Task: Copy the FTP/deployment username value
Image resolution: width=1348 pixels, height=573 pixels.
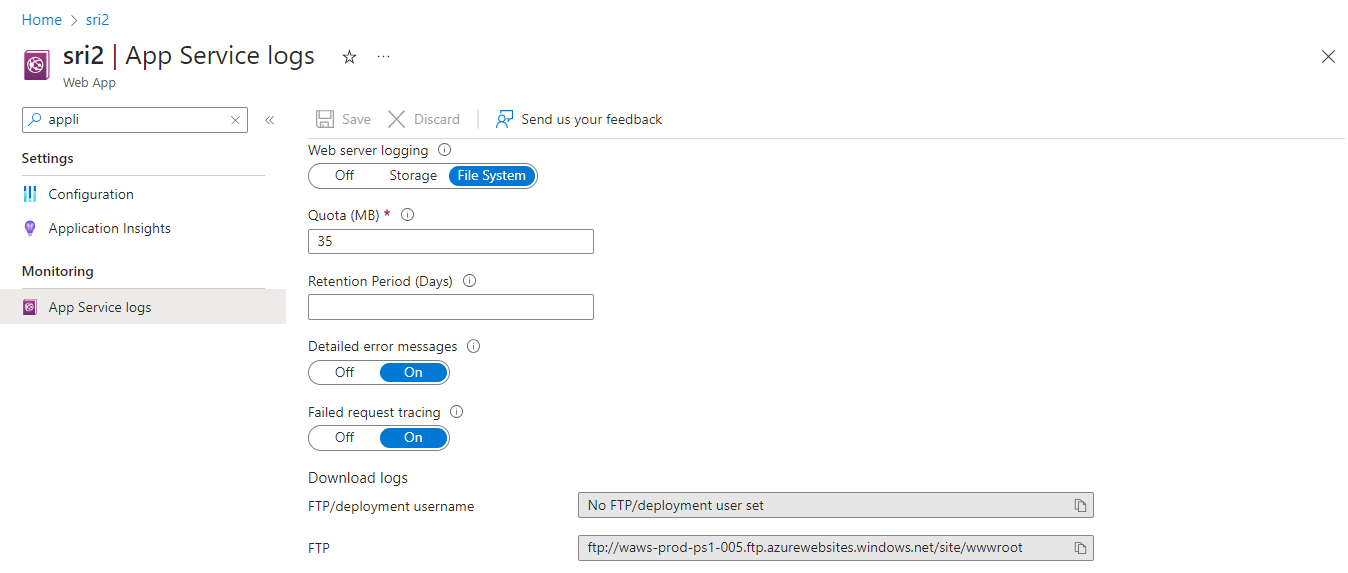Action: tap(1080, 506)
